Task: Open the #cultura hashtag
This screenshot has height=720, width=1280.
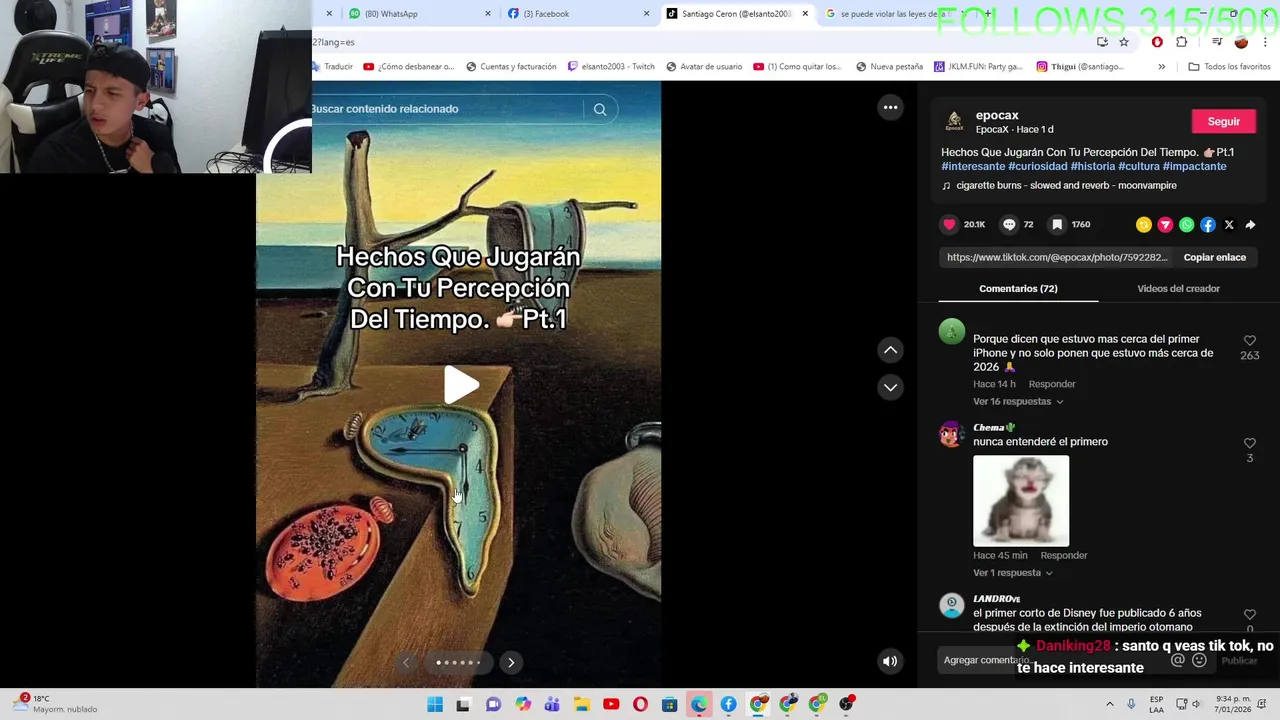Action: pyautogui.click(x=1138, y=166)
